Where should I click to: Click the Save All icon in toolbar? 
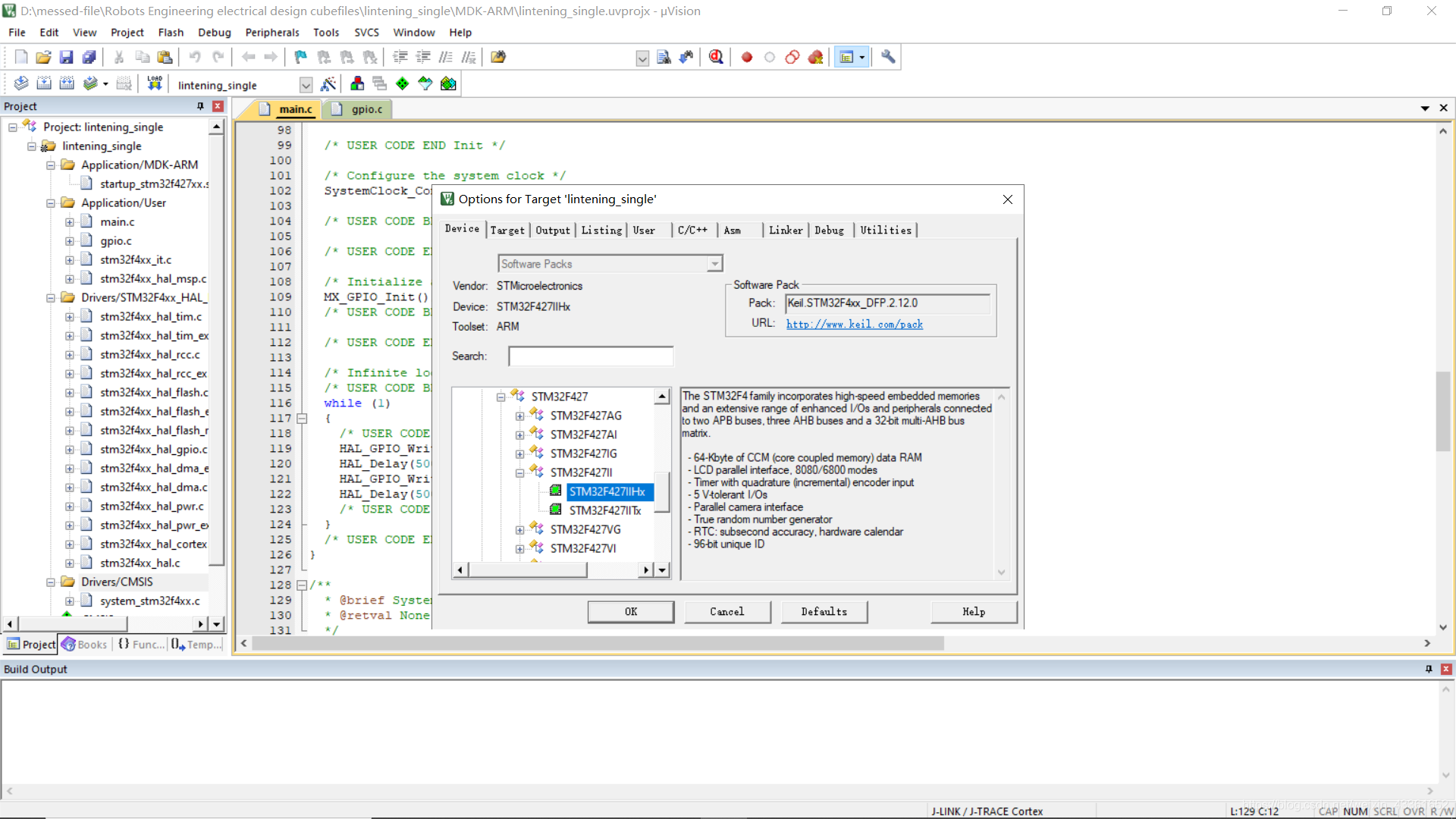[x=90, y=57]
